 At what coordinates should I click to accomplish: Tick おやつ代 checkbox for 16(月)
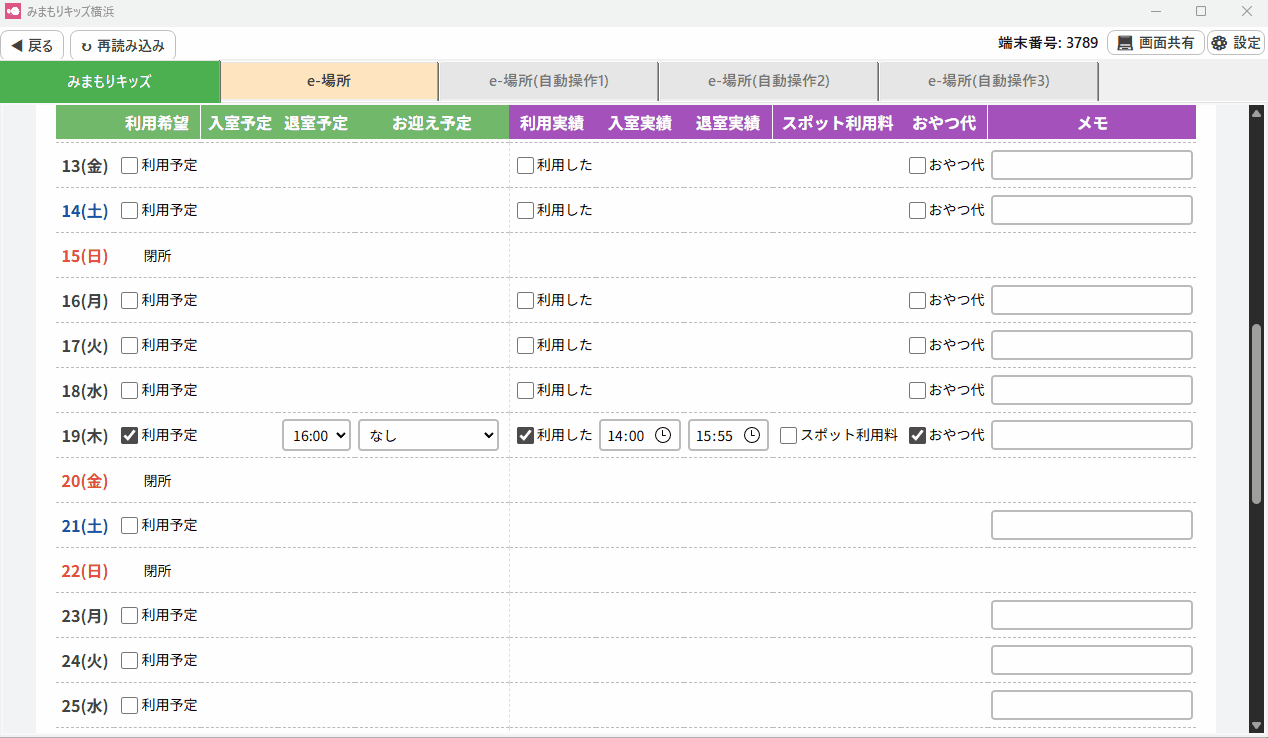pos(917,300)
